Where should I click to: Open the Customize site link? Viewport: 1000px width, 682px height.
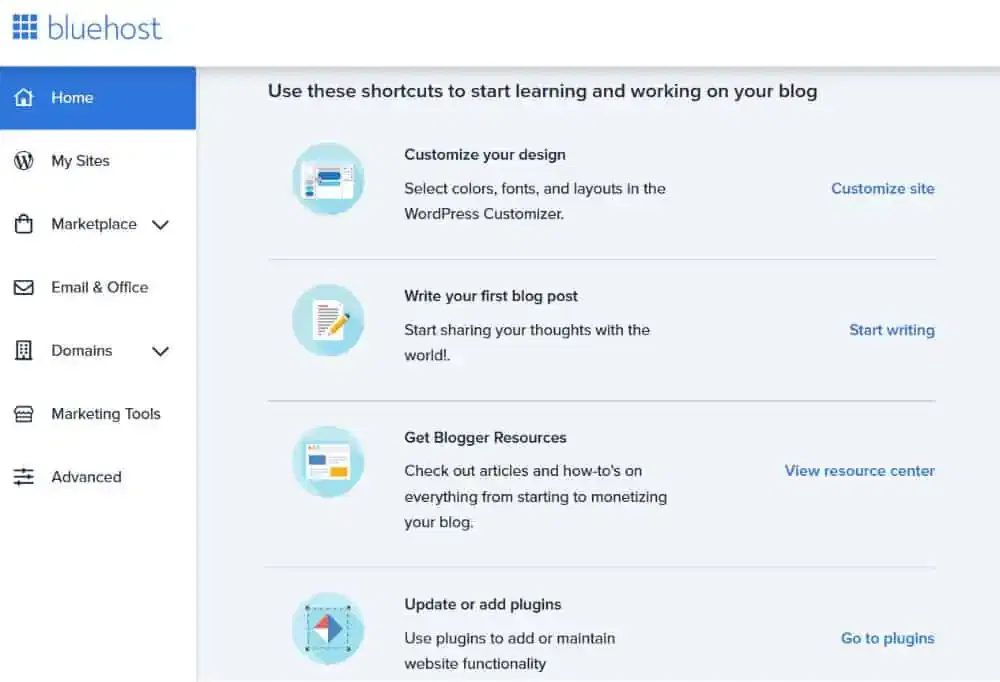point(883,188)
